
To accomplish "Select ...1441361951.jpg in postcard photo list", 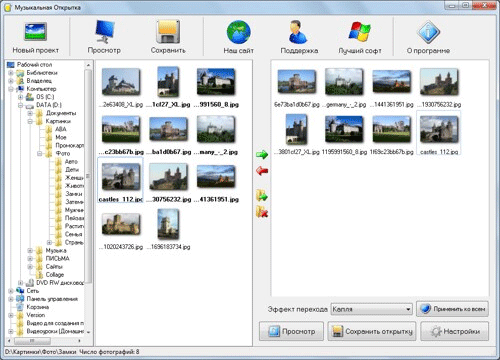I will pyautogui.click(x=392, y=82).
